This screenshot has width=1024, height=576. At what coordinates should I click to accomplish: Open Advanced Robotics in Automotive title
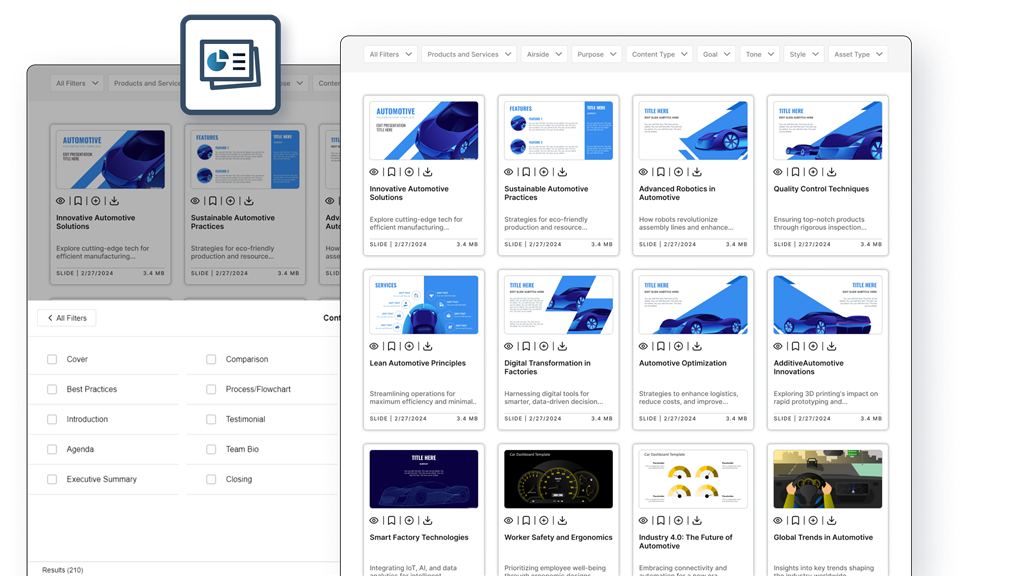677,193
